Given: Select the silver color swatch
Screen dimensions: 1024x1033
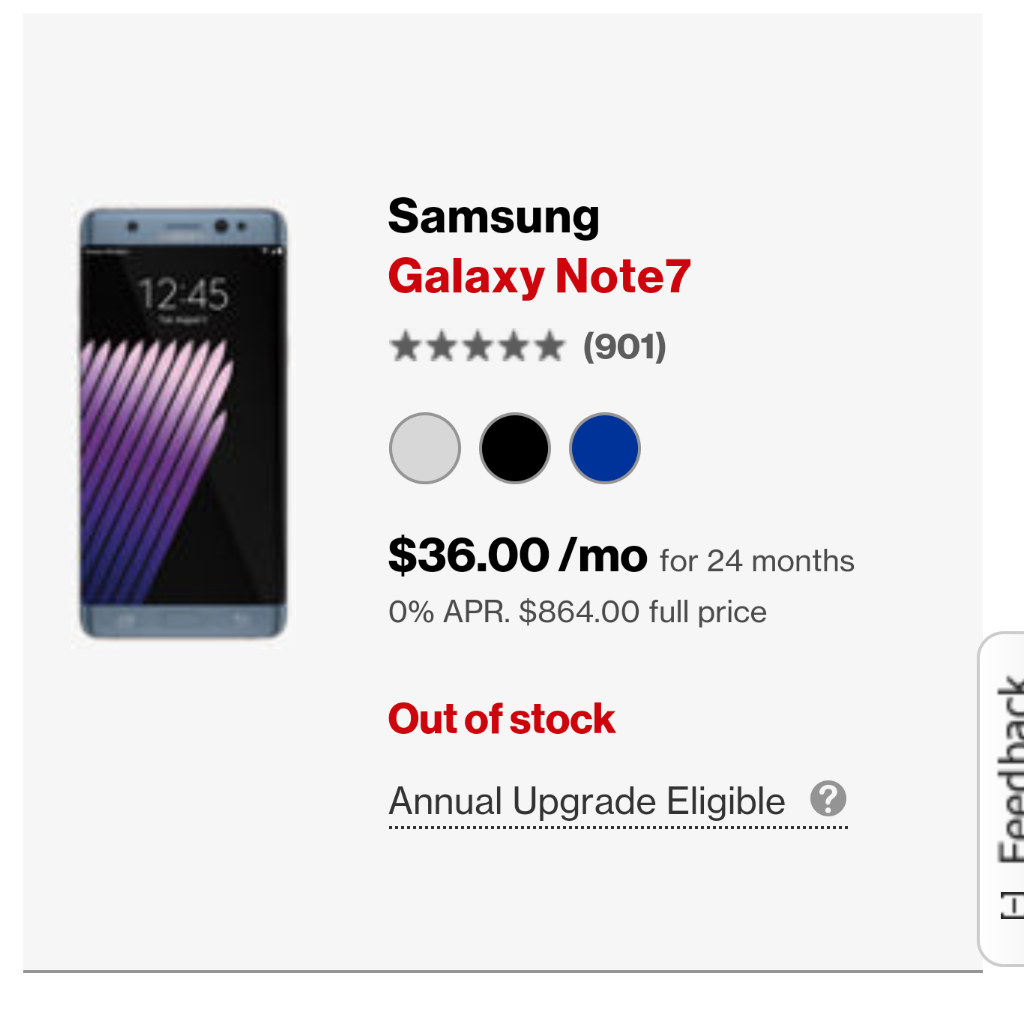Looking at the screenshot, I should 425,448.
